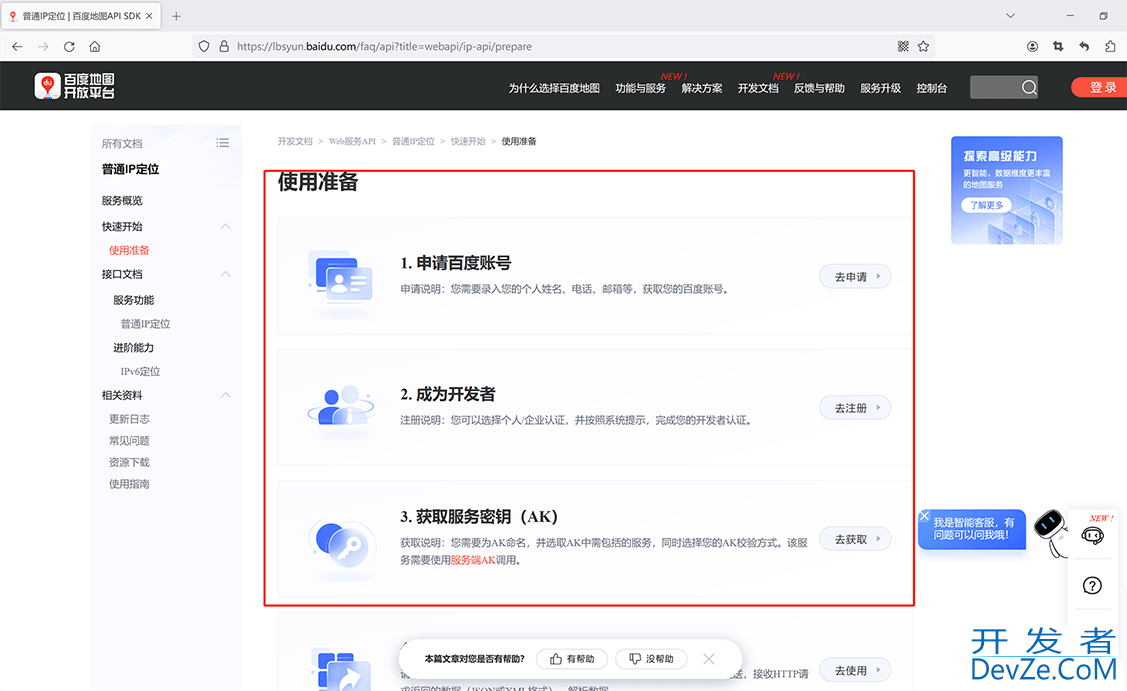Image resolution: width=1127 pixels, height=691 pixels.
Task: Toggle the 所有文档 list icon
Action: coord(223,143)
